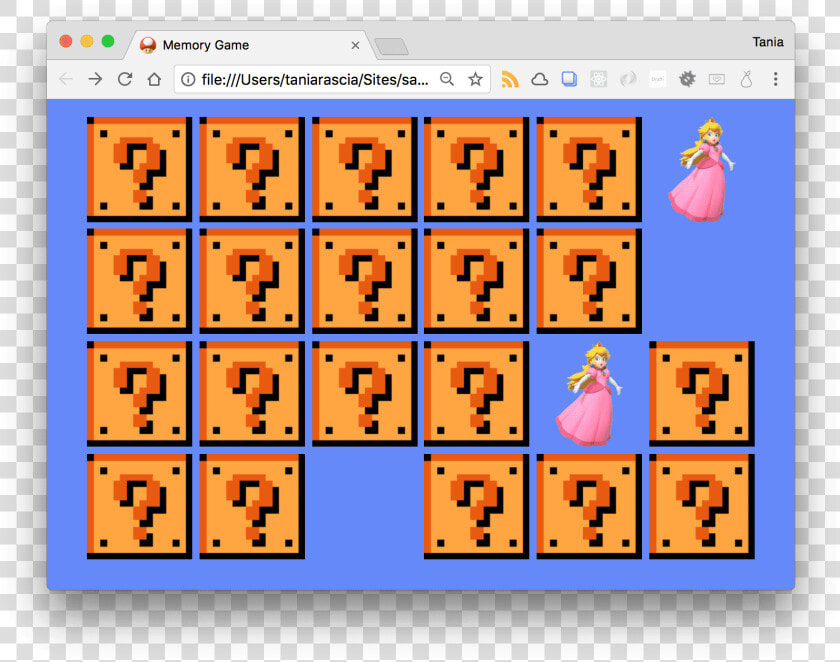Screen dimensions: 840x662
Task: Reload the Memory Game page
Action: point(125,79)
